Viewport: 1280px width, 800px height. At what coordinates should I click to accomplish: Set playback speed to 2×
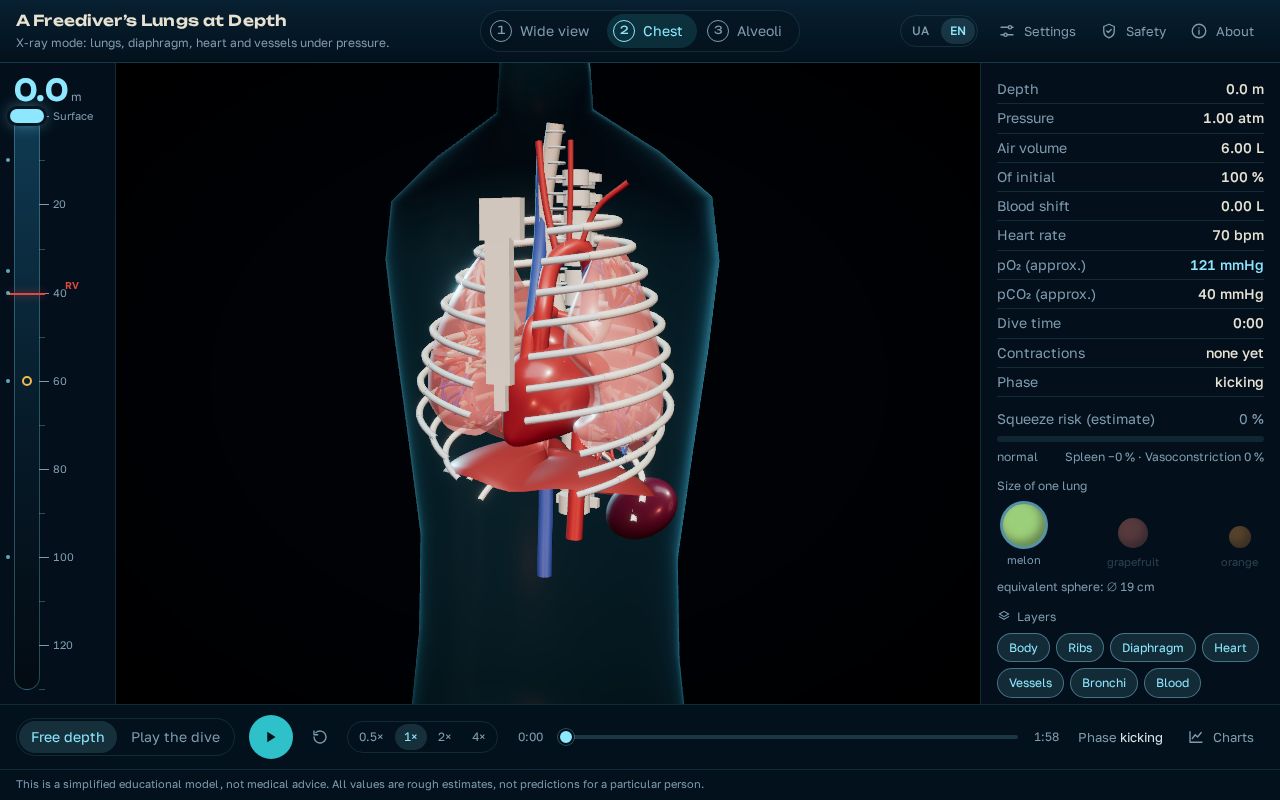[445, 737]
